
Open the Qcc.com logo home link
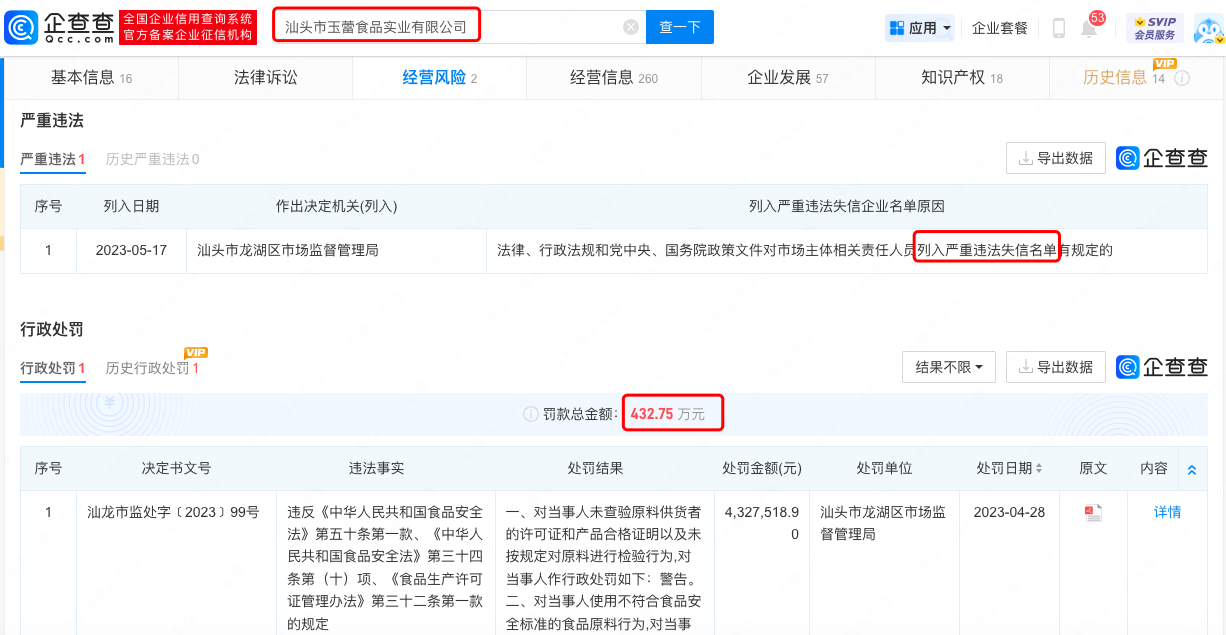pos(59,27)
